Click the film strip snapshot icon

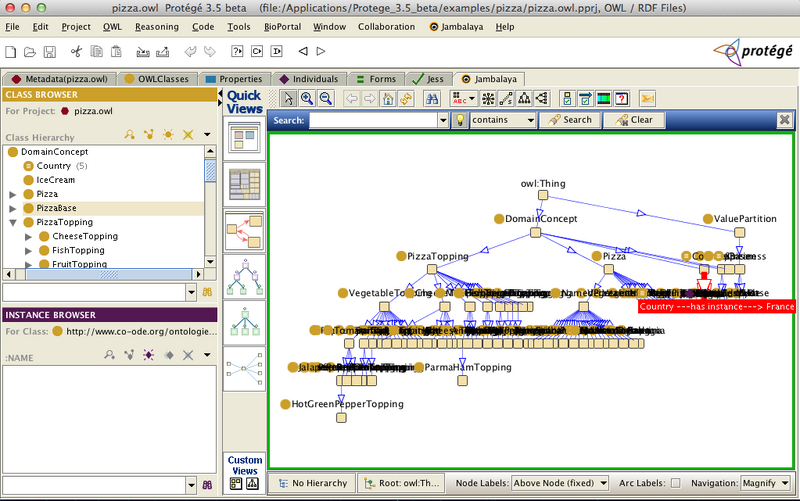click(x=604, y=98)
